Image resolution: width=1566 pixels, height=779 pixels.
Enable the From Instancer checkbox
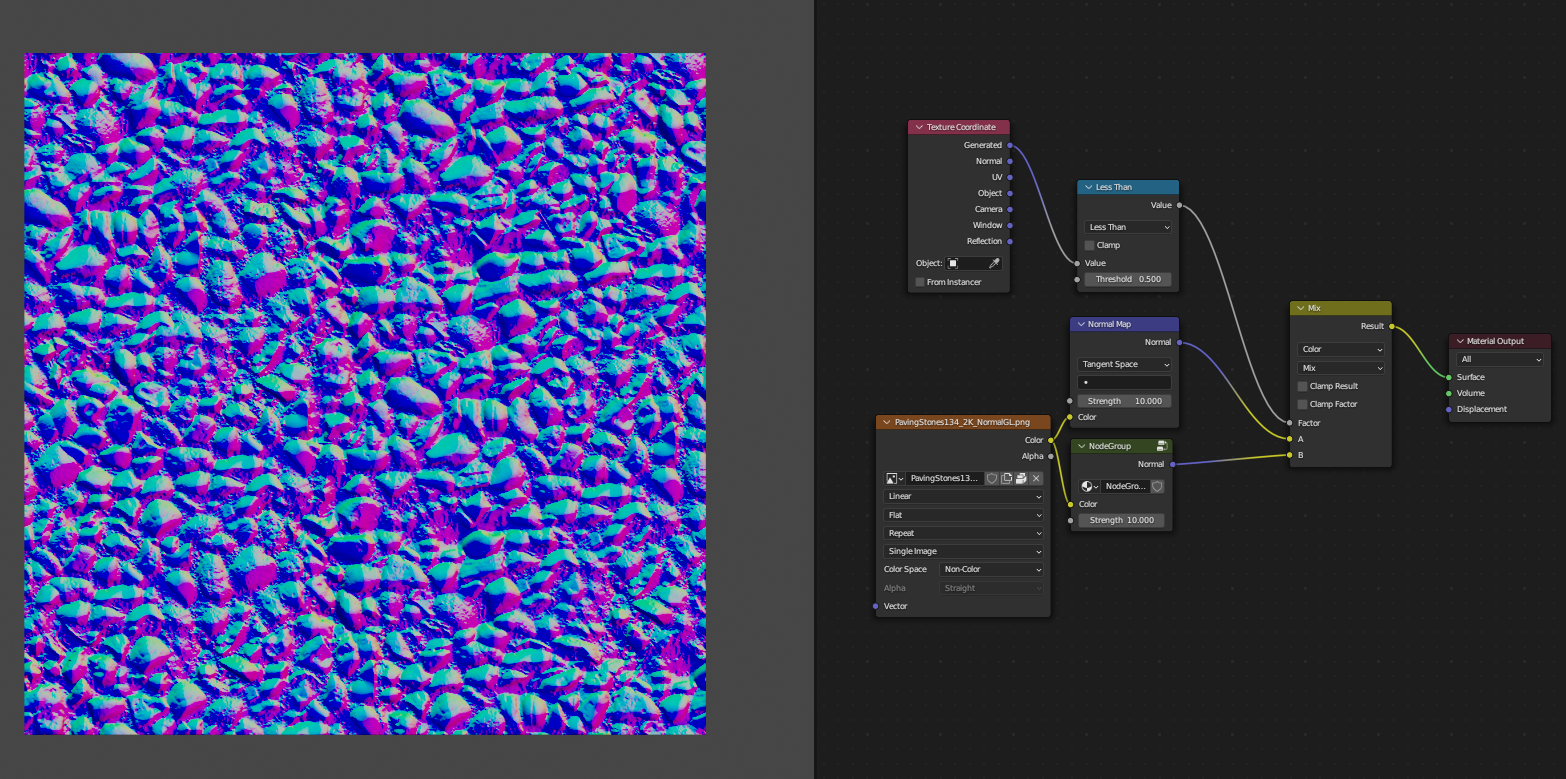pyautogui.click(x=920, y=282)
